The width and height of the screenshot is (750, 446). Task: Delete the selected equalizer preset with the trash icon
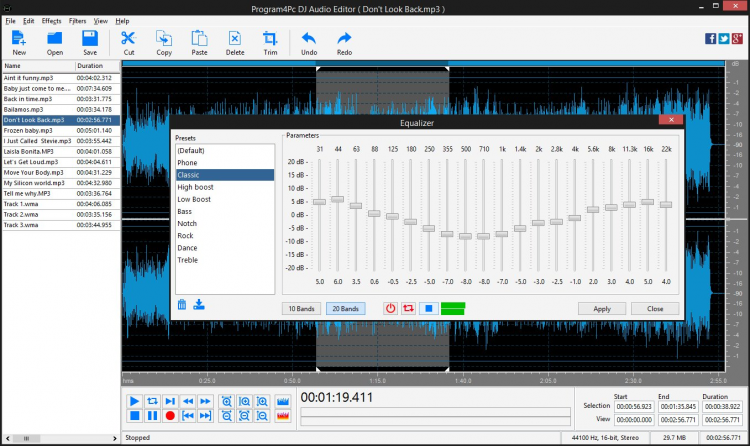coord(182,305)
